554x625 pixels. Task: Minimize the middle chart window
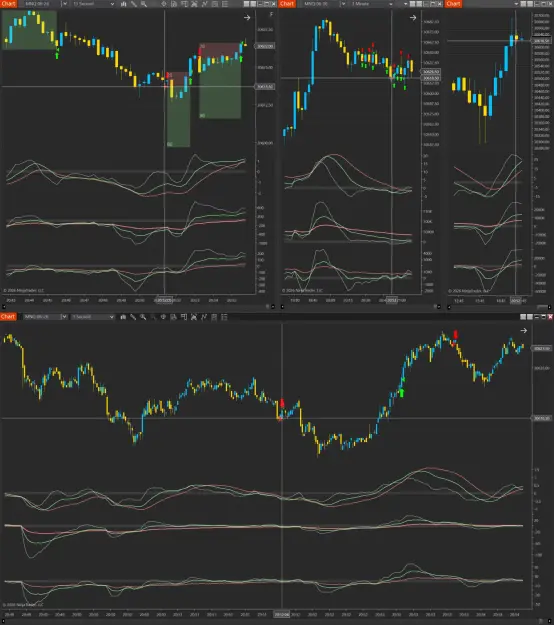[426, 4]
